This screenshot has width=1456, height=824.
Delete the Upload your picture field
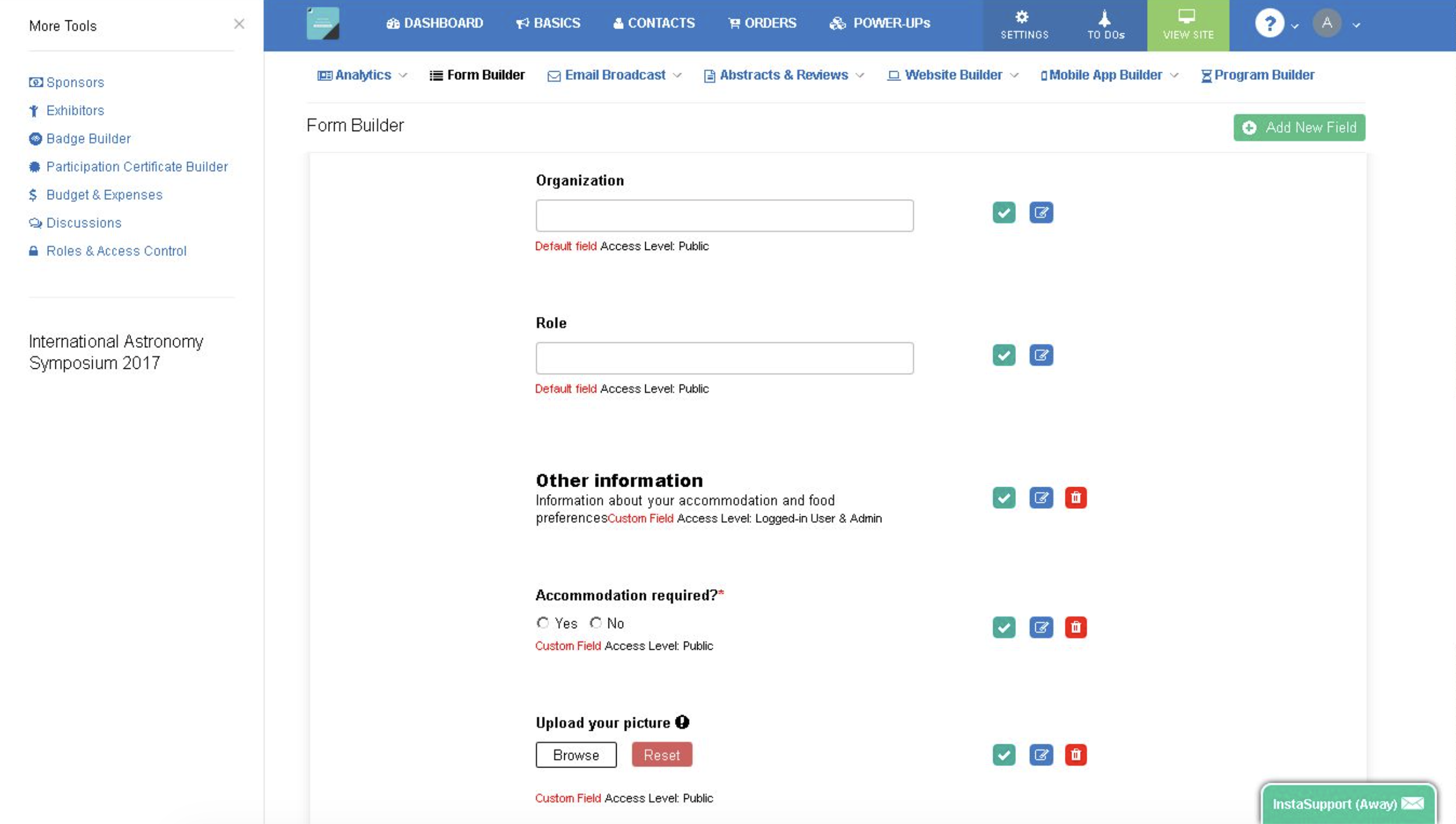tap(1075, 755)
